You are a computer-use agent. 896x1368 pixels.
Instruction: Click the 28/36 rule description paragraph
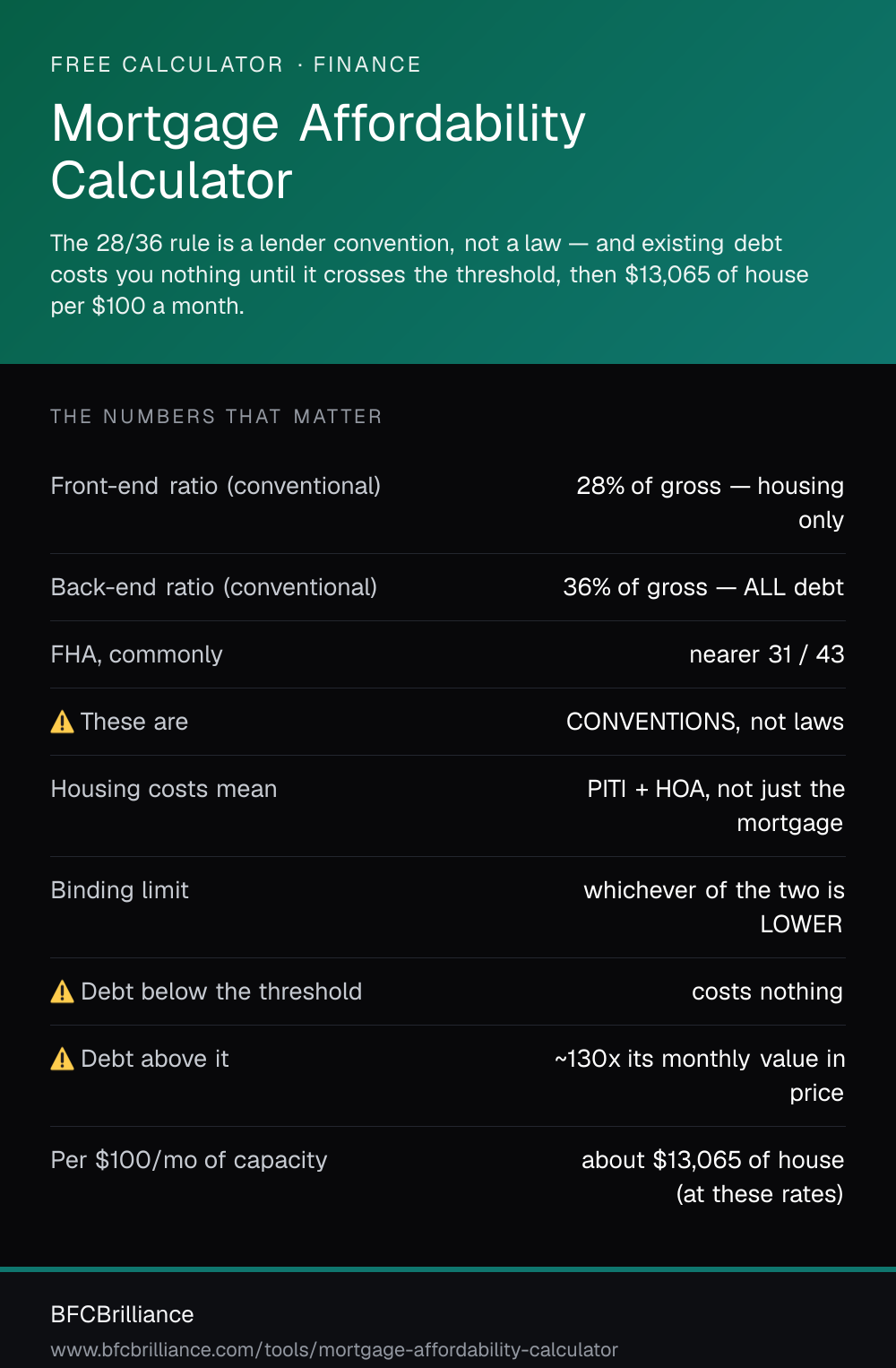click(429, 274)
